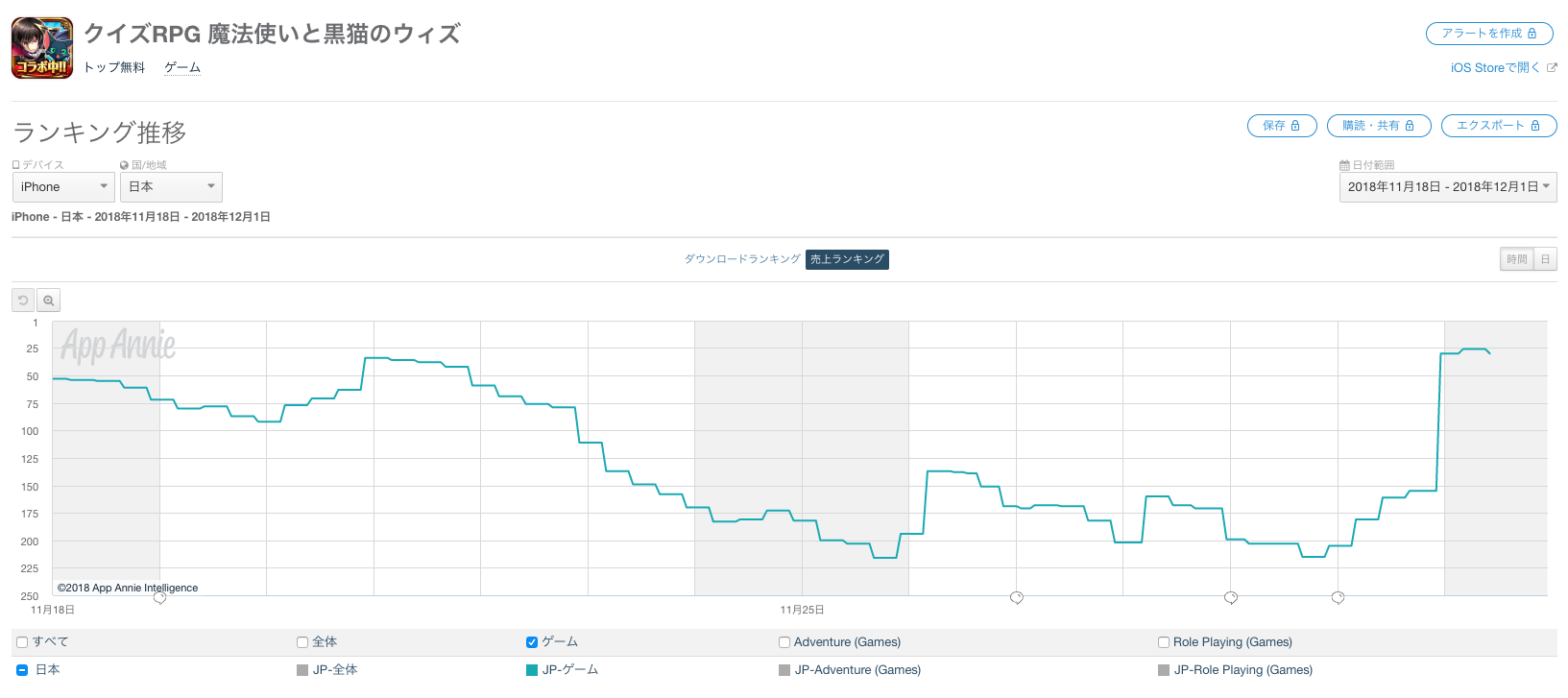Screen dimensions: 1568x698
Task: Open the 日本 country dropdown
Action: point(171,186)
